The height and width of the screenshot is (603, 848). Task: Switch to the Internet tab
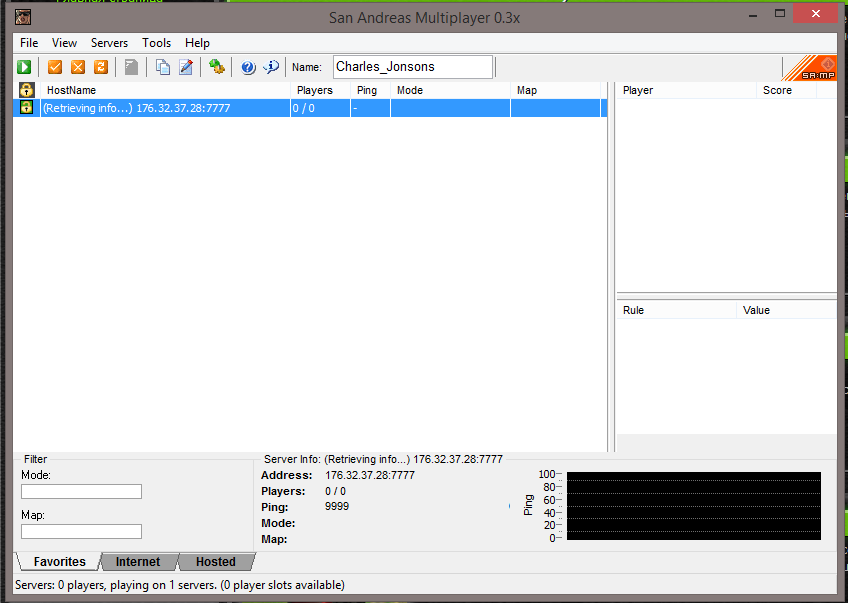pyautogui.click(x=138, y=562)
